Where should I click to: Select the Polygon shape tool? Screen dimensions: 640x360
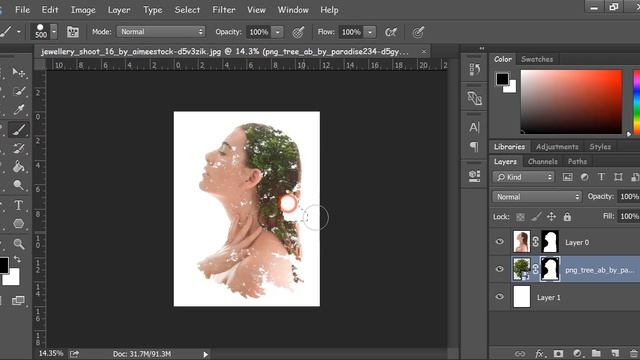19,224
